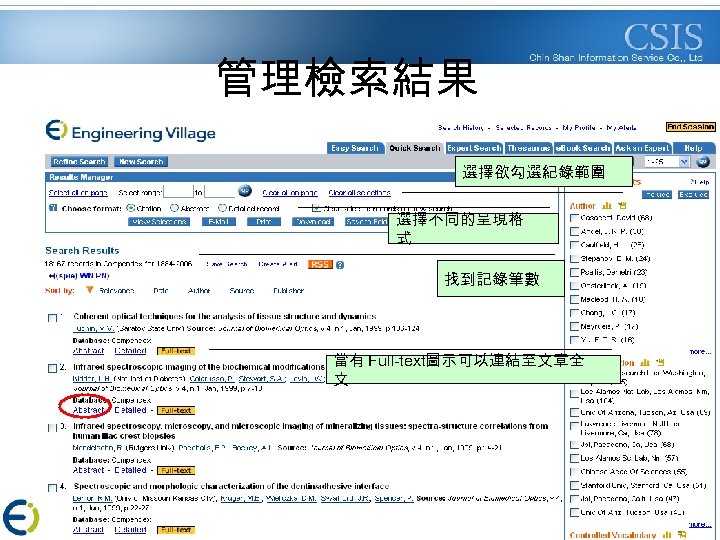The image size is (720, 540).
Task: Open the Search History link
Action: pos(461,128)
